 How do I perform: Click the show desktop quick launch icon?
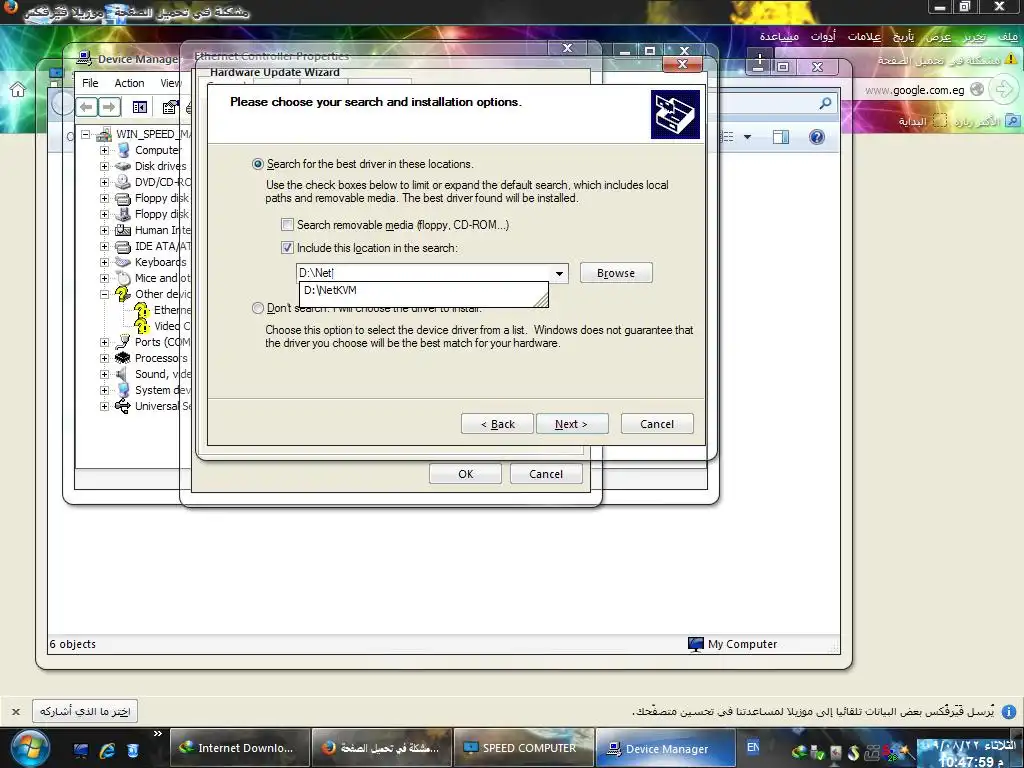coord(81,750)
